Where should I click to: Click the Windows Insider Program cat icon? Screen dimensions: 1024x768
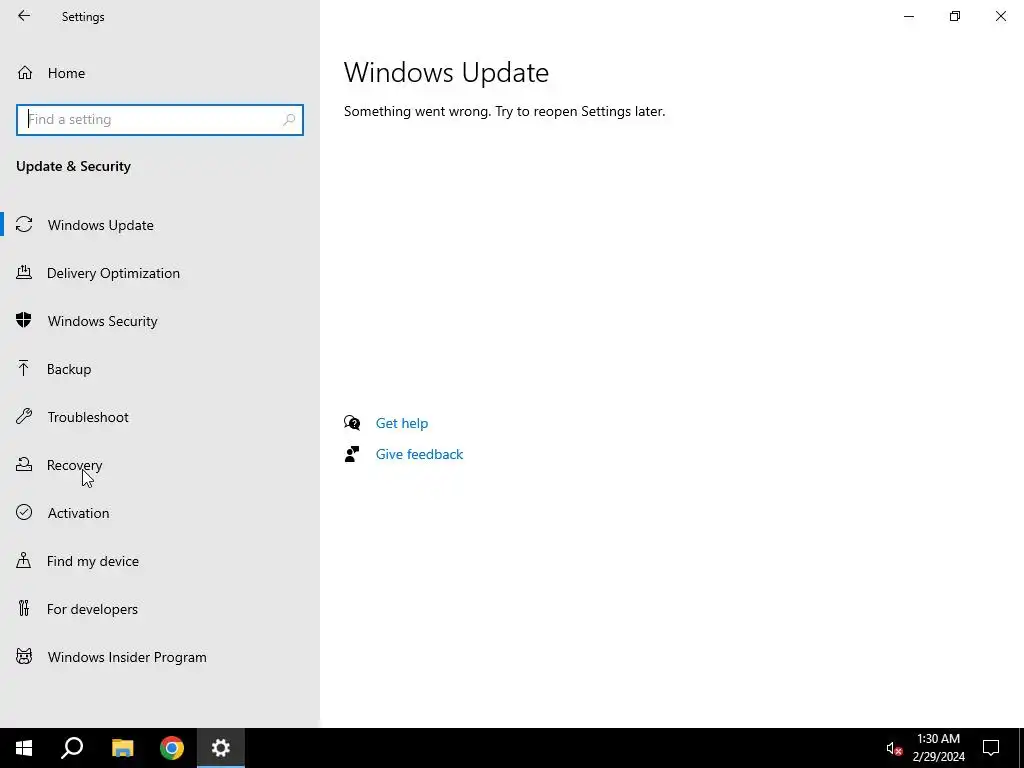(24, 656)
